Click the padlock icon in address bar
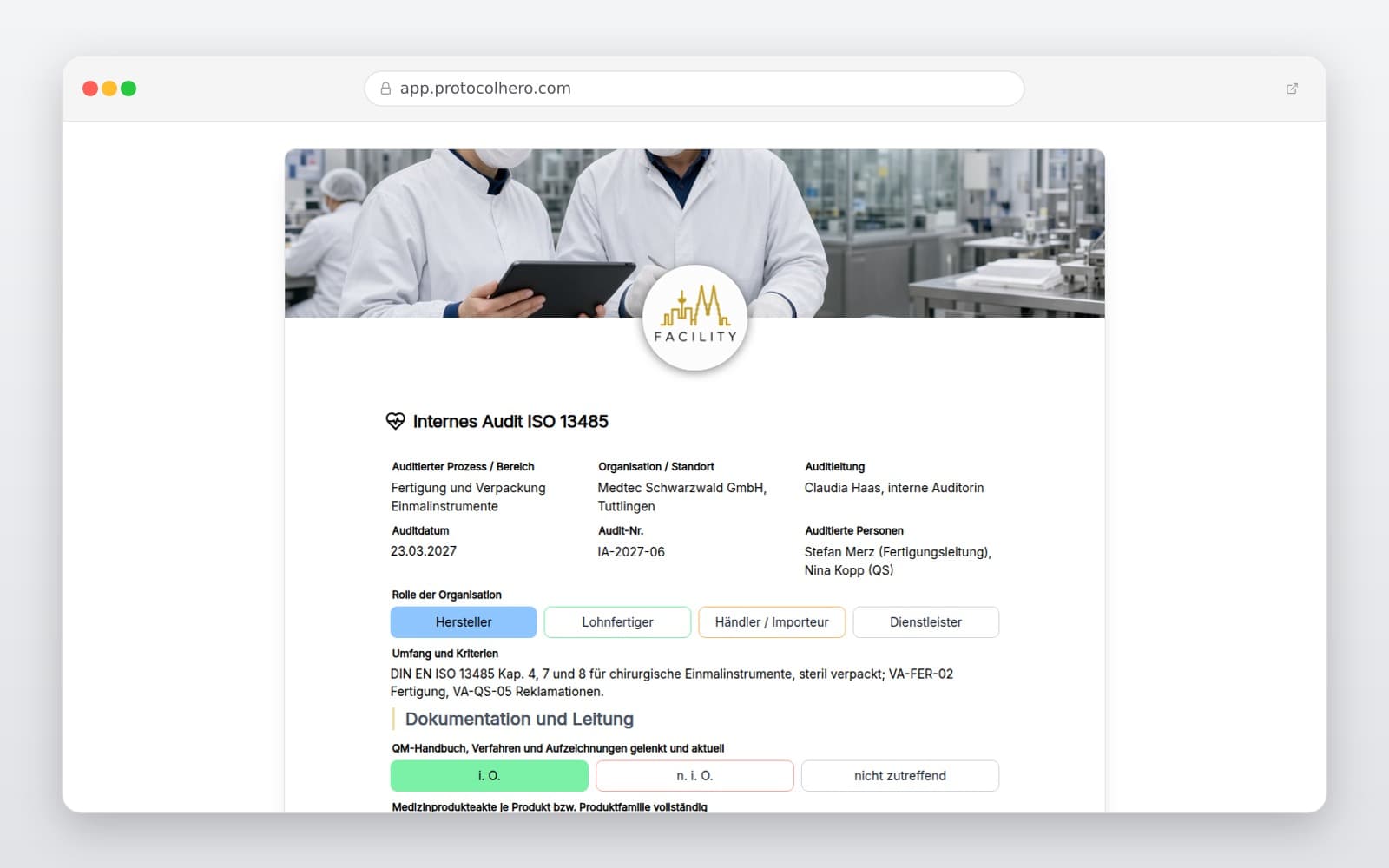 (x=385, y=89)
